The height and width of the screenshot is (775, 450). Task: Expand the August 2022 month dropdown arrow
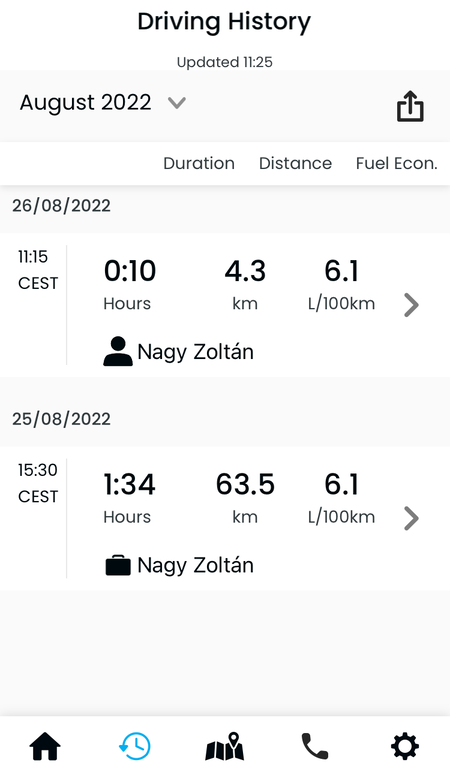(x=177, y=103)
